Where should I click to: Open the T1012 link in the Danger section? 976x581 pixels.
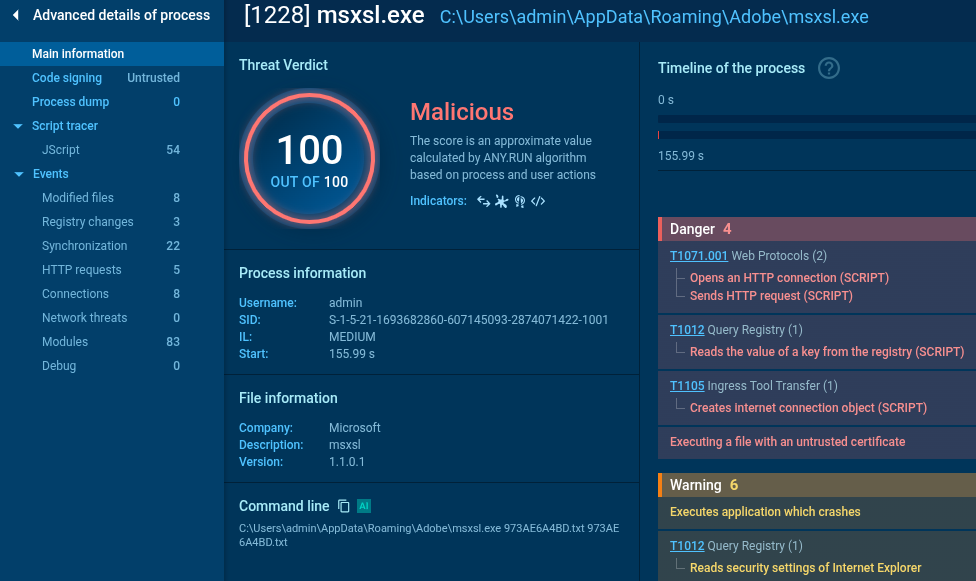[x=687, y=330]
